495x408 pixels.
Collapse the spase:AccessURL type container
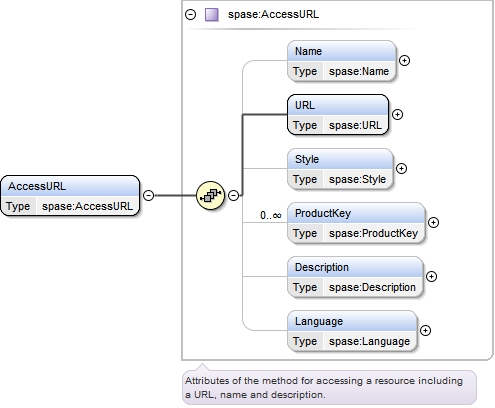[x=191, y=15]
